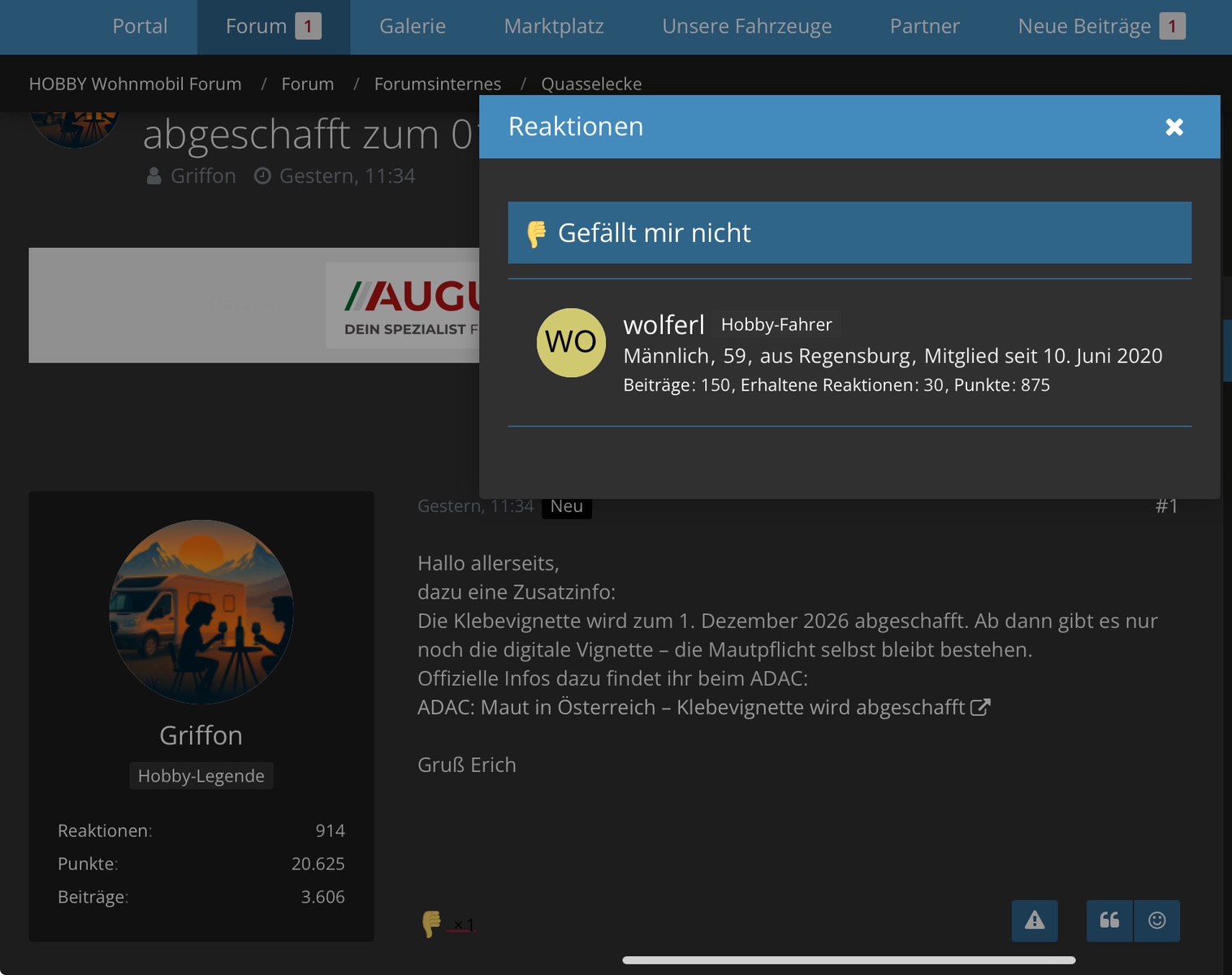Open the Forum menu item
Viewport: 1232px width, 975px height.
pos(256,27)
